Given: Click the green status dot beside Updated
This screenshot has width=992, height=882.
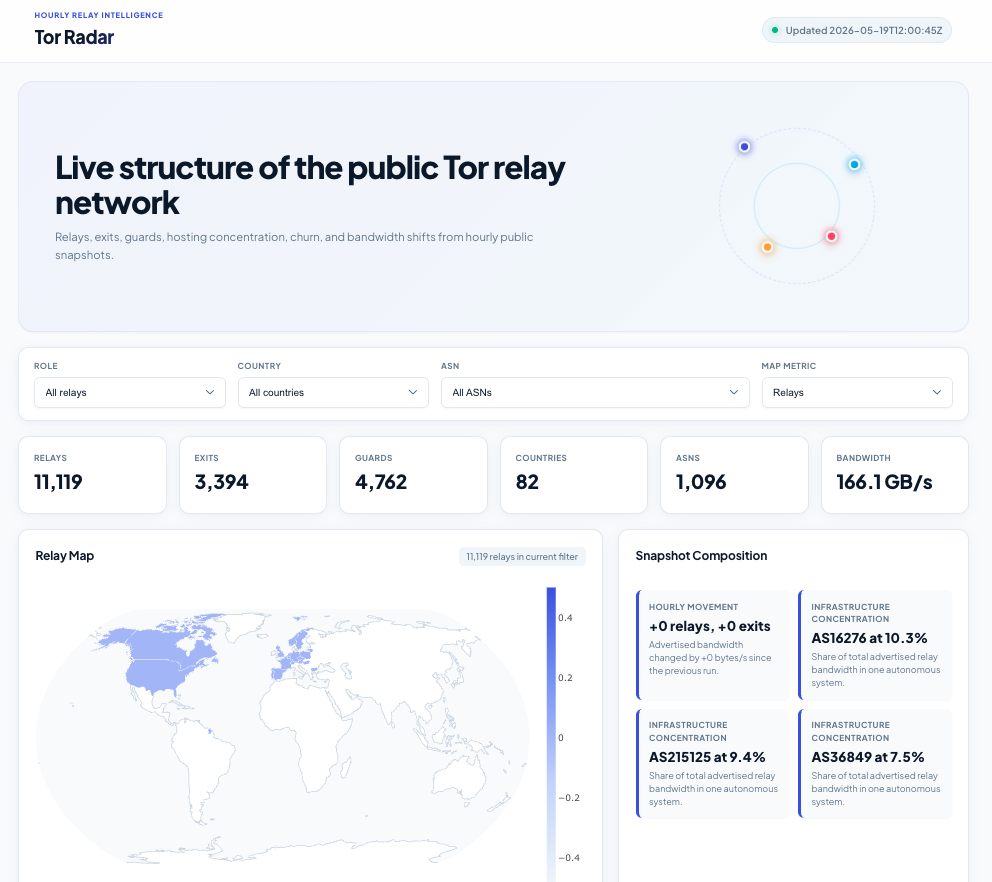Looking at the screenshot, I should pos(775,30).
